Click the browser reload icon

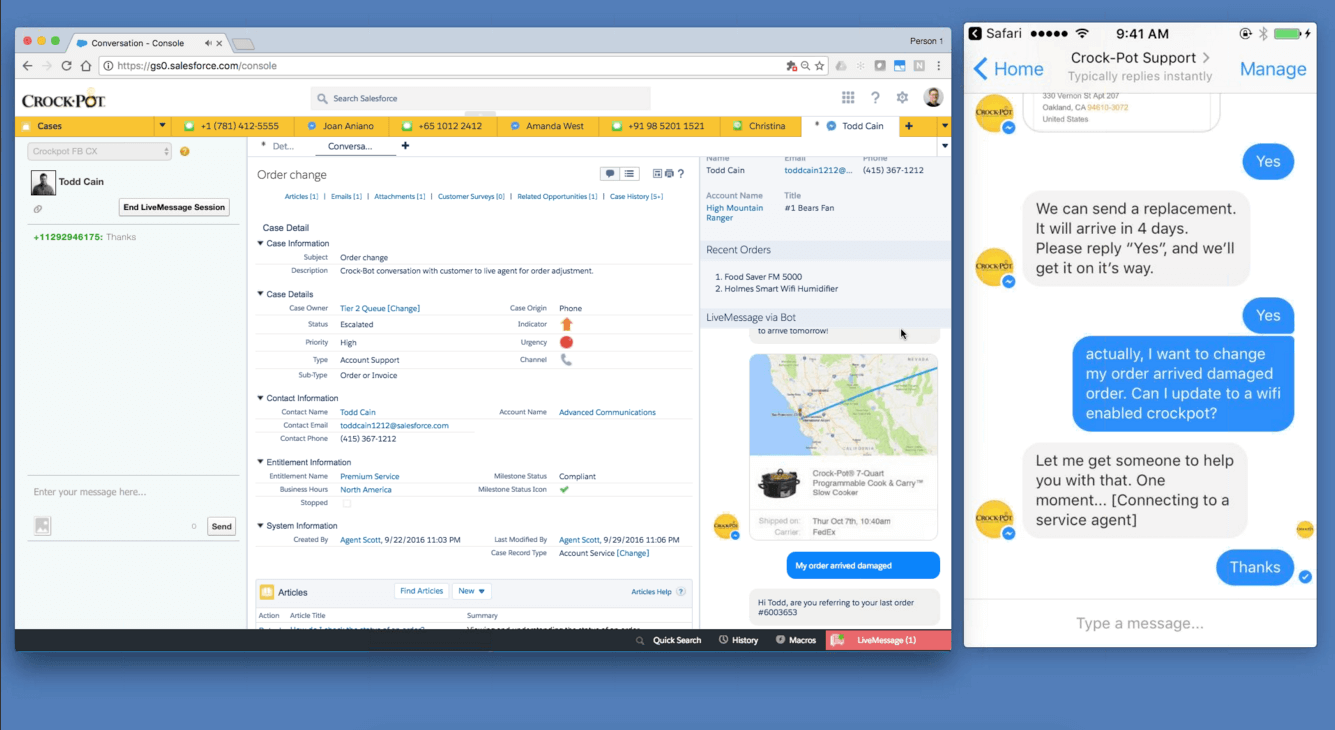[x=66, y=66]
